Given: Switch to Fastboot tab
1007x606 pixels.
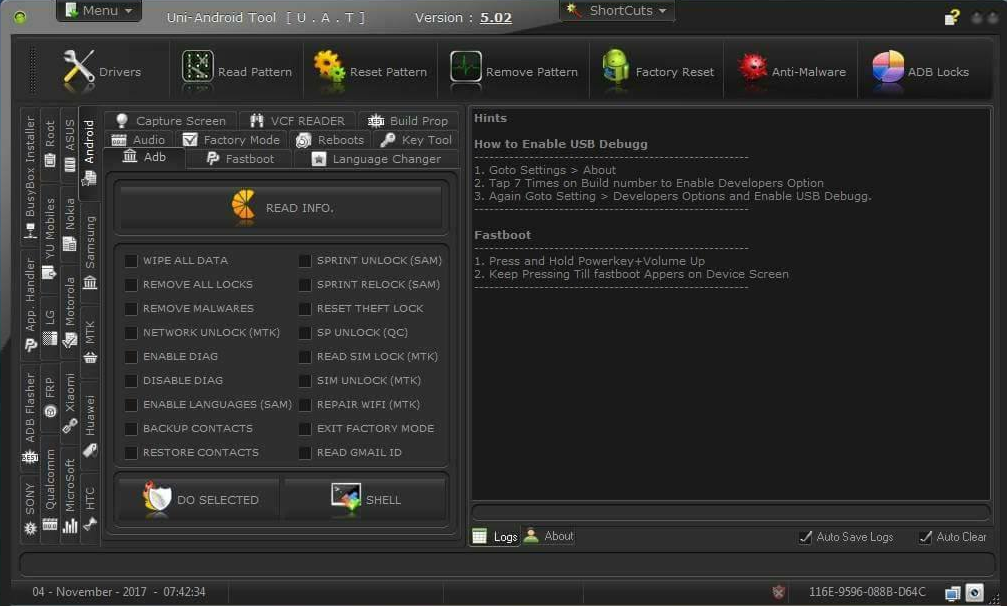Looking at the screenshot, I should click(241, 159).
